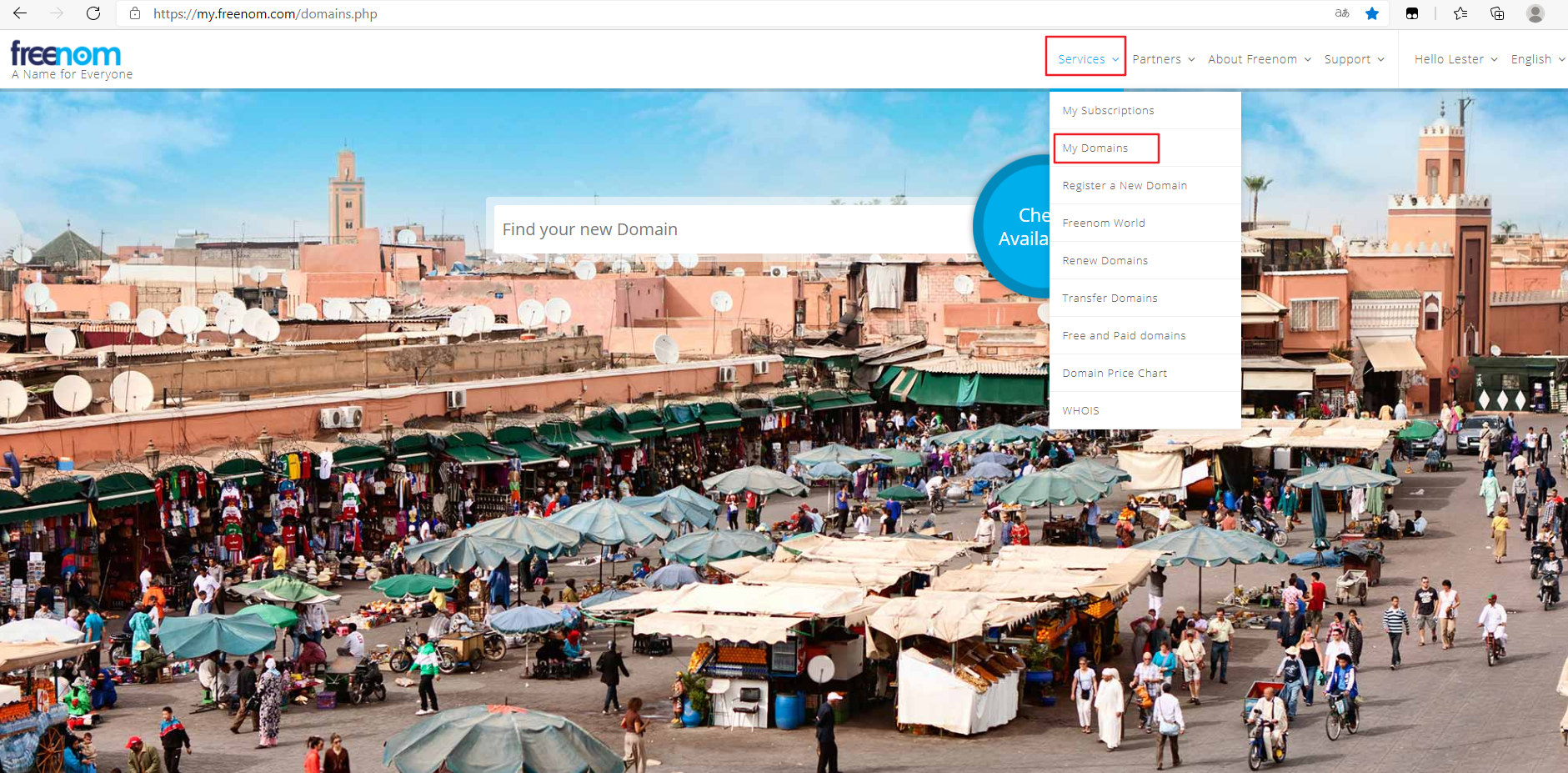Open the English language dropdown

click(x=1538, y=59)
